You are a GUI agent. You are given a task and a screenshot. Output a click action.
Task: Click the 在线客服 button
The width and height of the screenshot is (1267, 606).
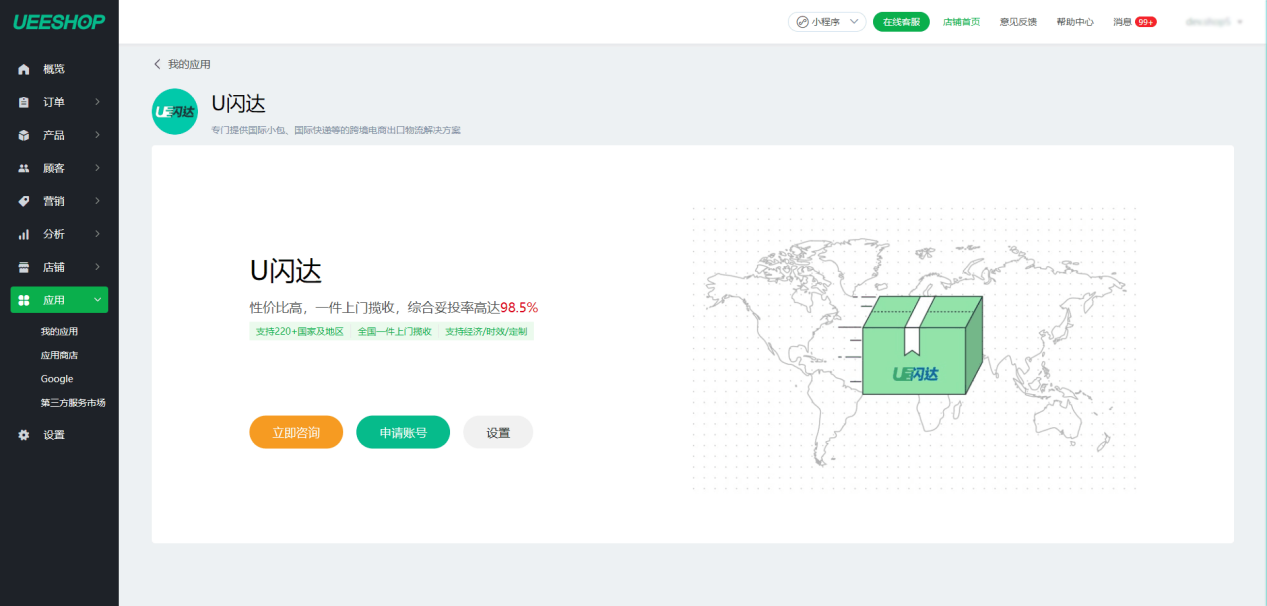901,21
